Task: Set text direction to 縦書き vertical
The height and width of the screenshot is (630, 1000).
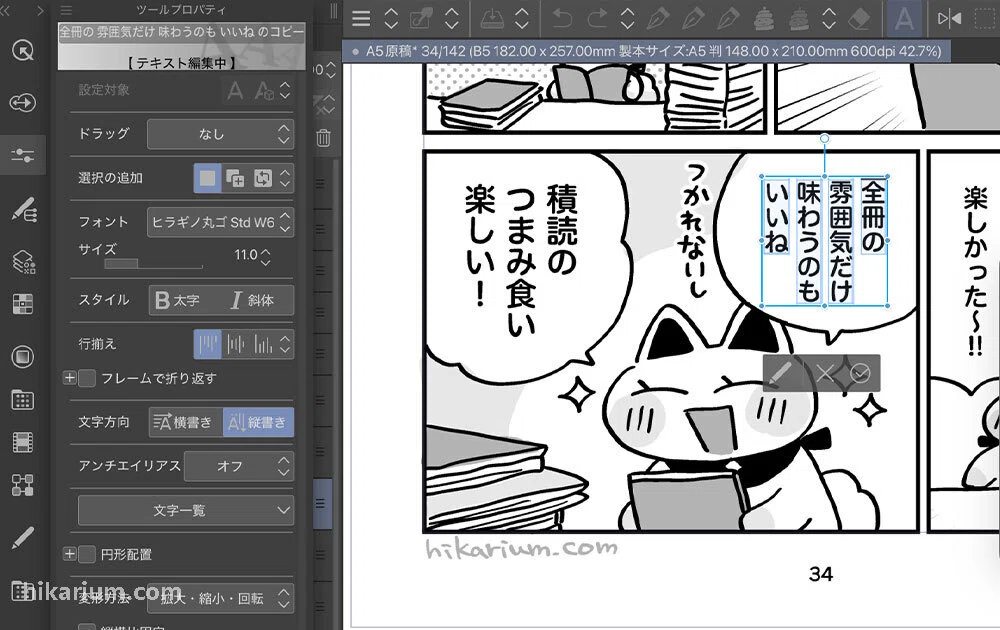Action: point(258,422)
